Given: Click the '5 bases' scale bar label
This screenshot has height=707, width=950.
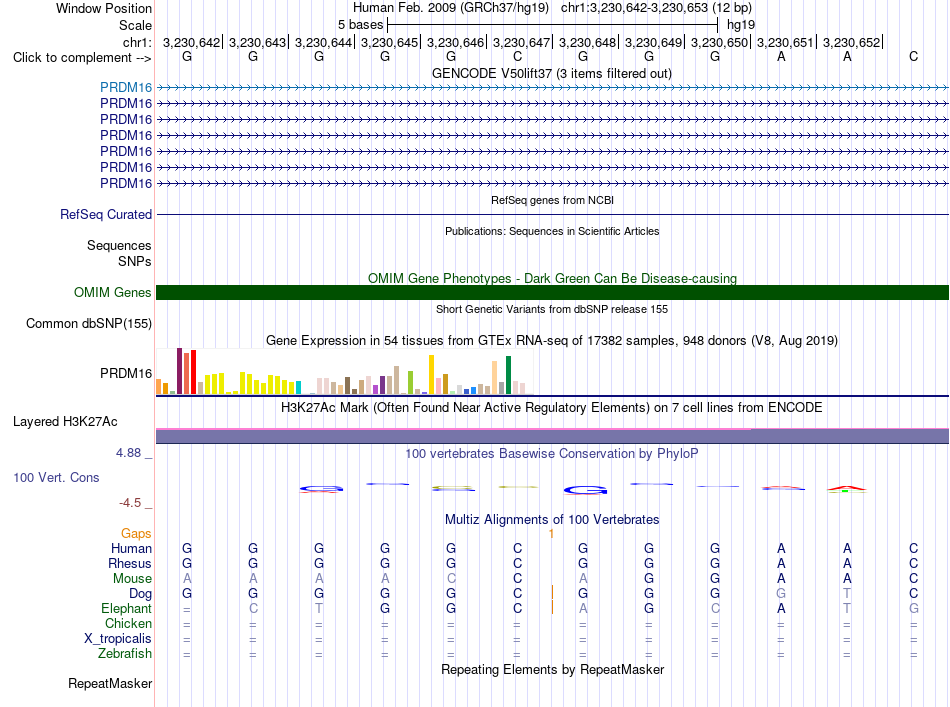Looking at the screenshot, I should 360,25.
